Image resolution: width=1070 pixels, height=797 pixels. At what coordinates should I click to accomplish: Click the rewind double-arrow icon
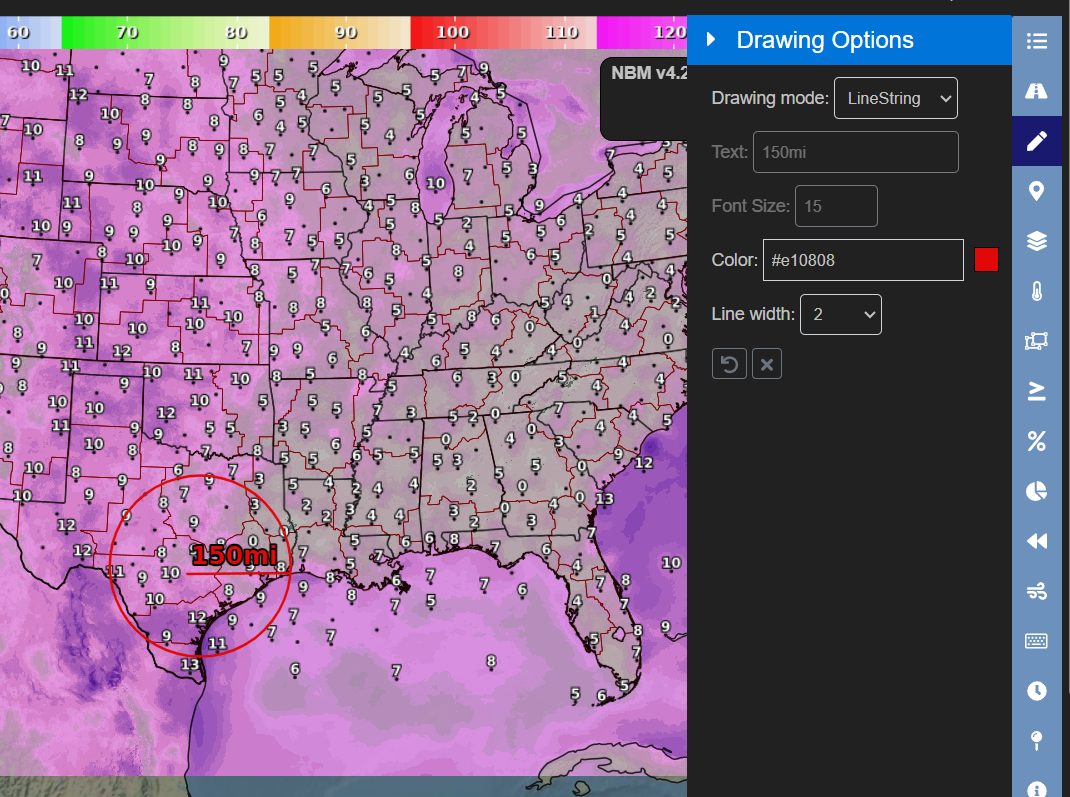coord(1037,541)
